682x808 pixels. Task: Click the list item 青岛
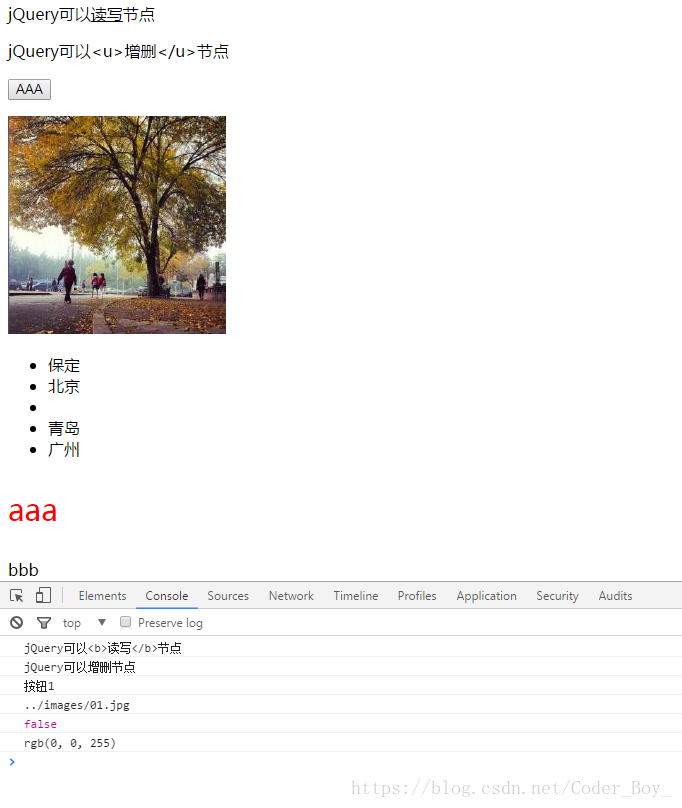[64, 429]
